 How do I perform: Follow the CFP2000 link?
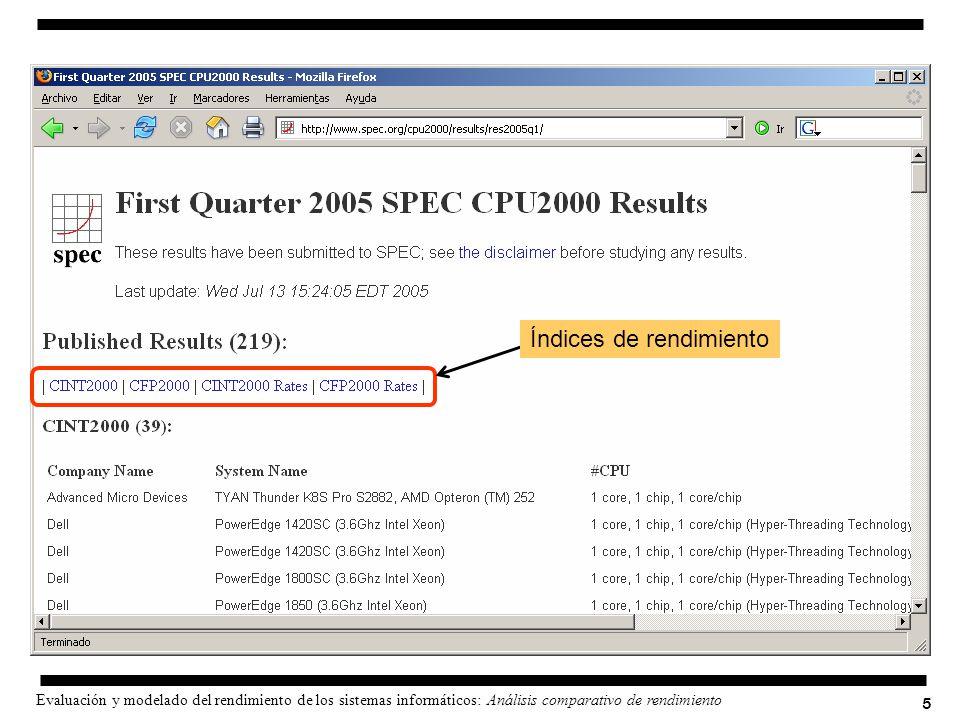pyautogui.click(x=159, y=386)
